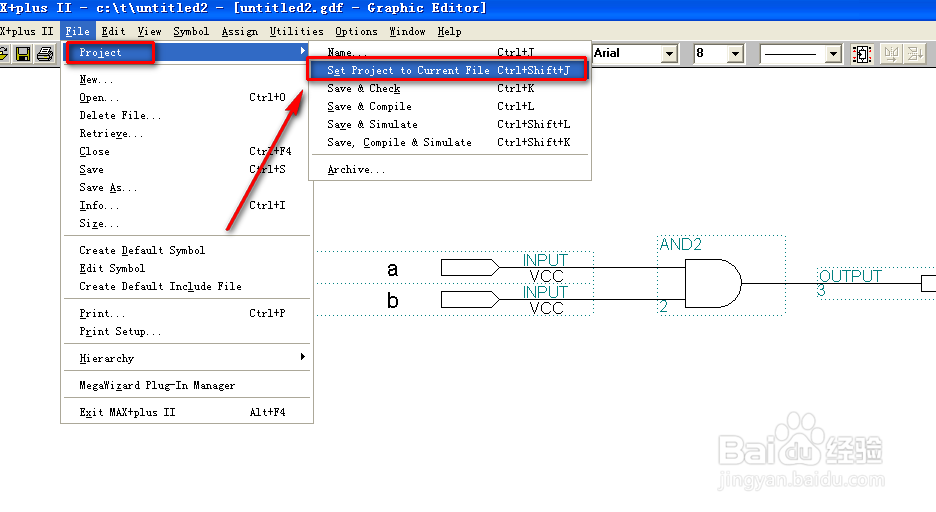The height and width of the screenshot is (512, 936).
Task: Choose Create Default Include File
Action: coord(187,286)
